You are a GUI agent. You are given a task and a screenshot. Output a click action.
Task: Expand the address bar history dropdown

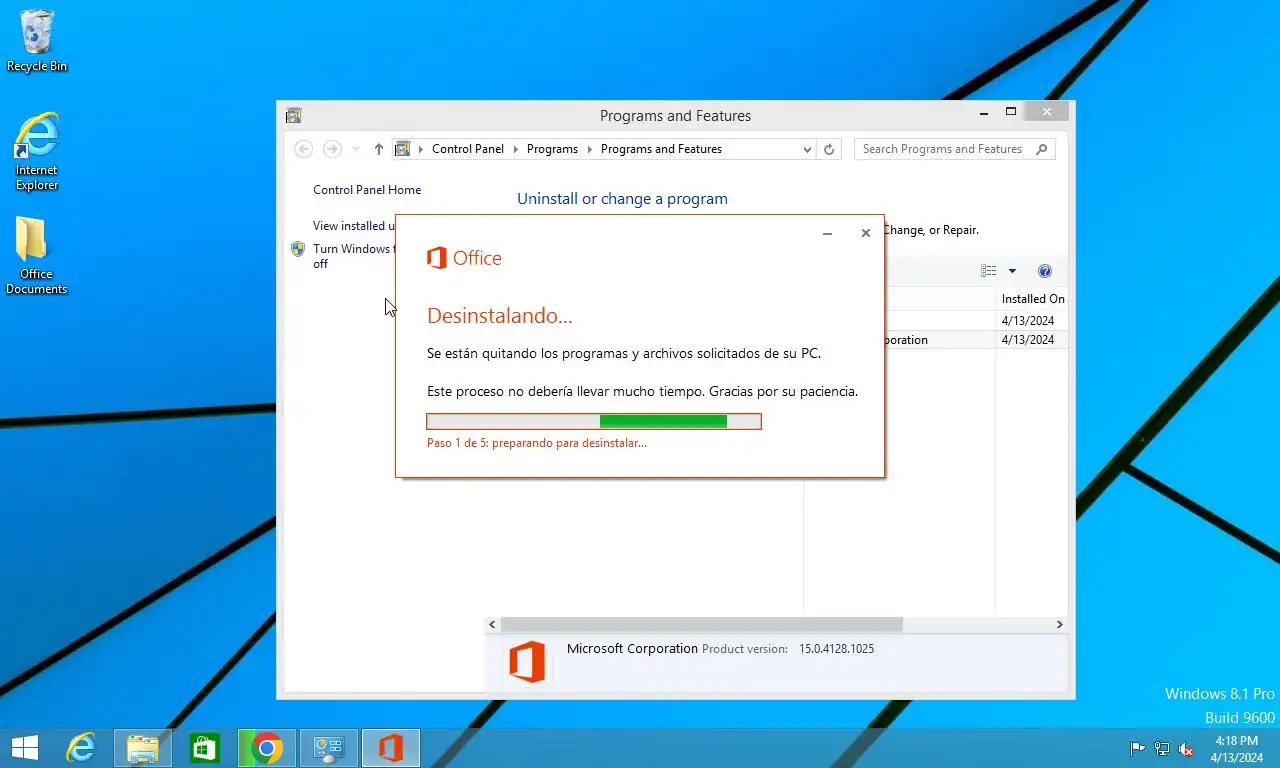point(807,149)
